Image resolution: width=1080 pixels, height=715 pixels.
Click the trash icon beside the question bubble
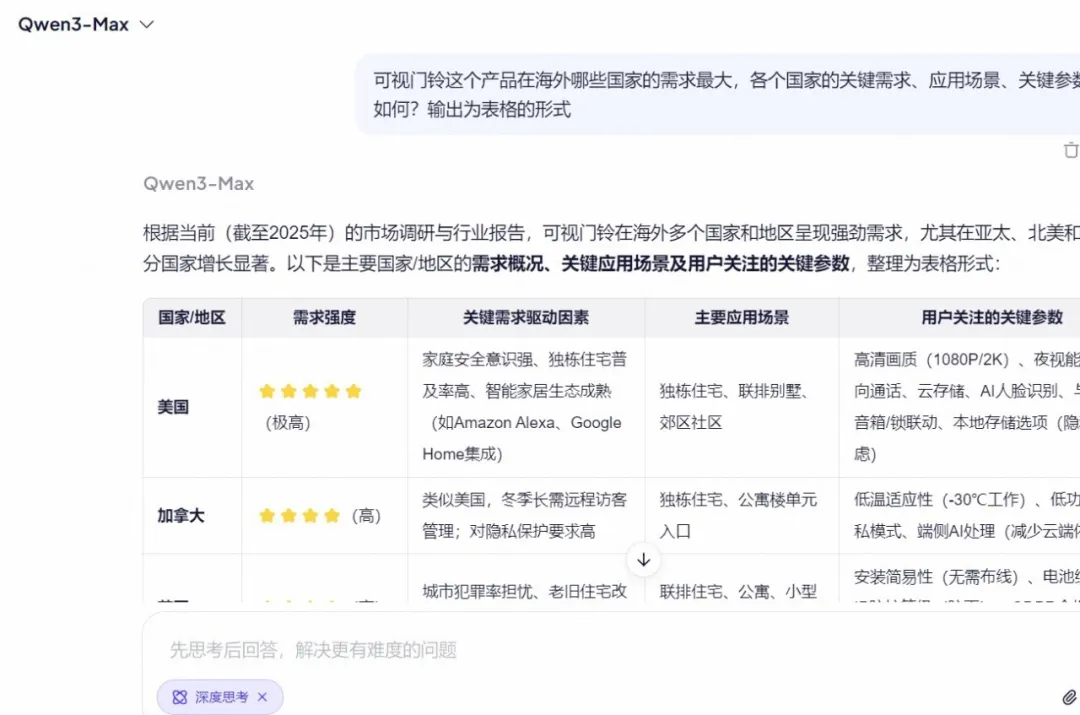coord(1071,150)
